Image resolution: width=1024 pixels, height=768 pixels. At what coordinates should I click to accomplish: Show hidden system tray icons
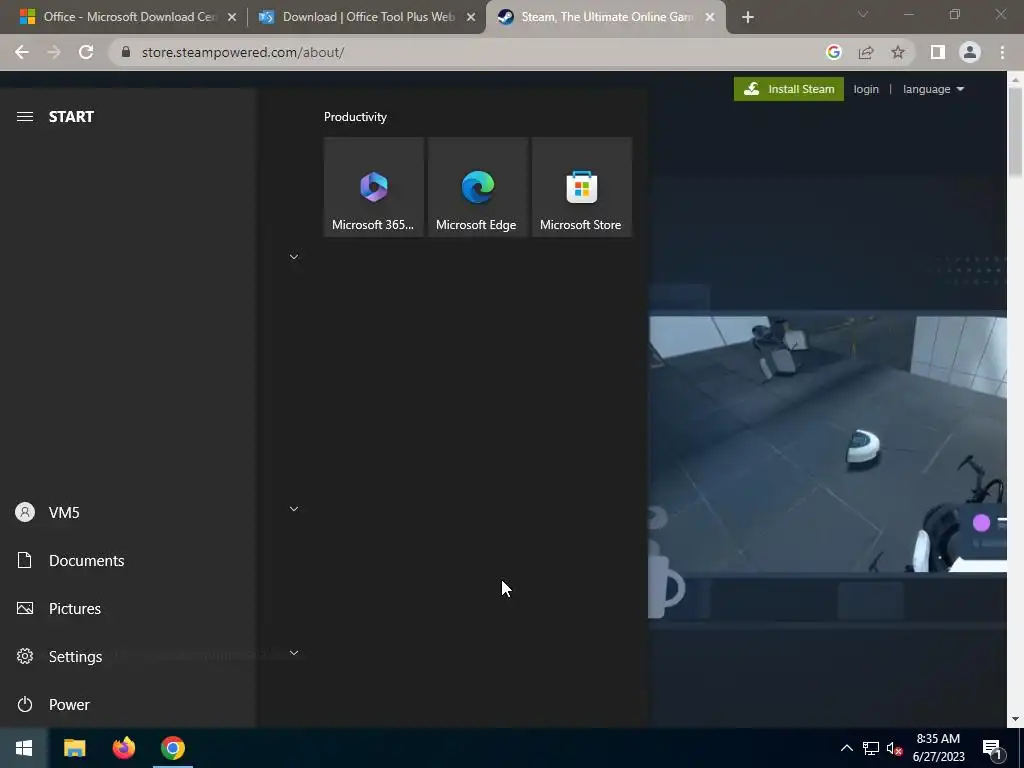[x=846, y=748]
